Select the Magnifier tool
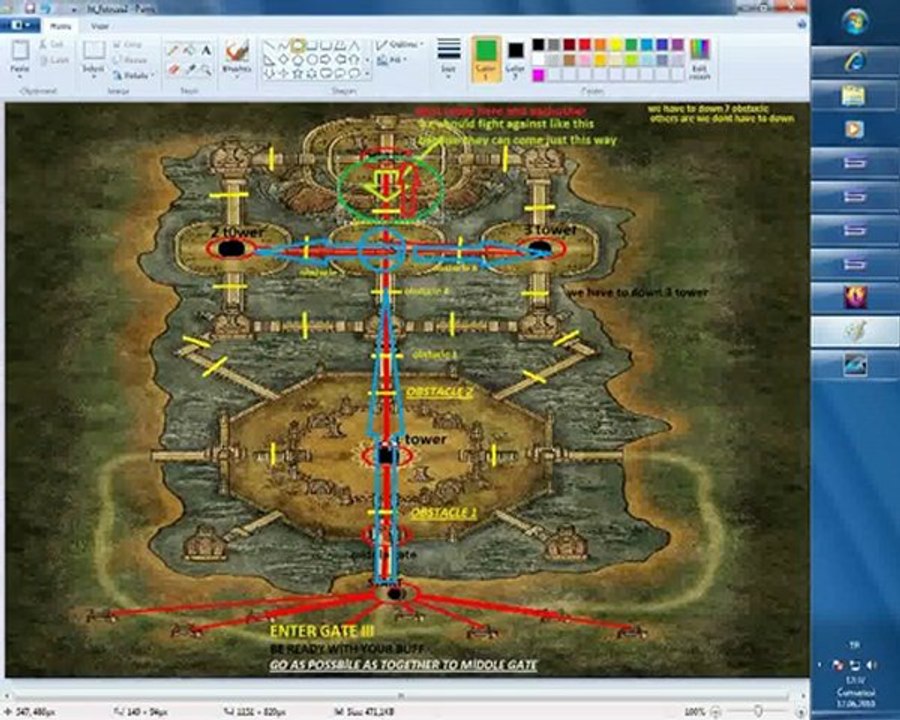900x720 pixels. click(x=206, y=69)
